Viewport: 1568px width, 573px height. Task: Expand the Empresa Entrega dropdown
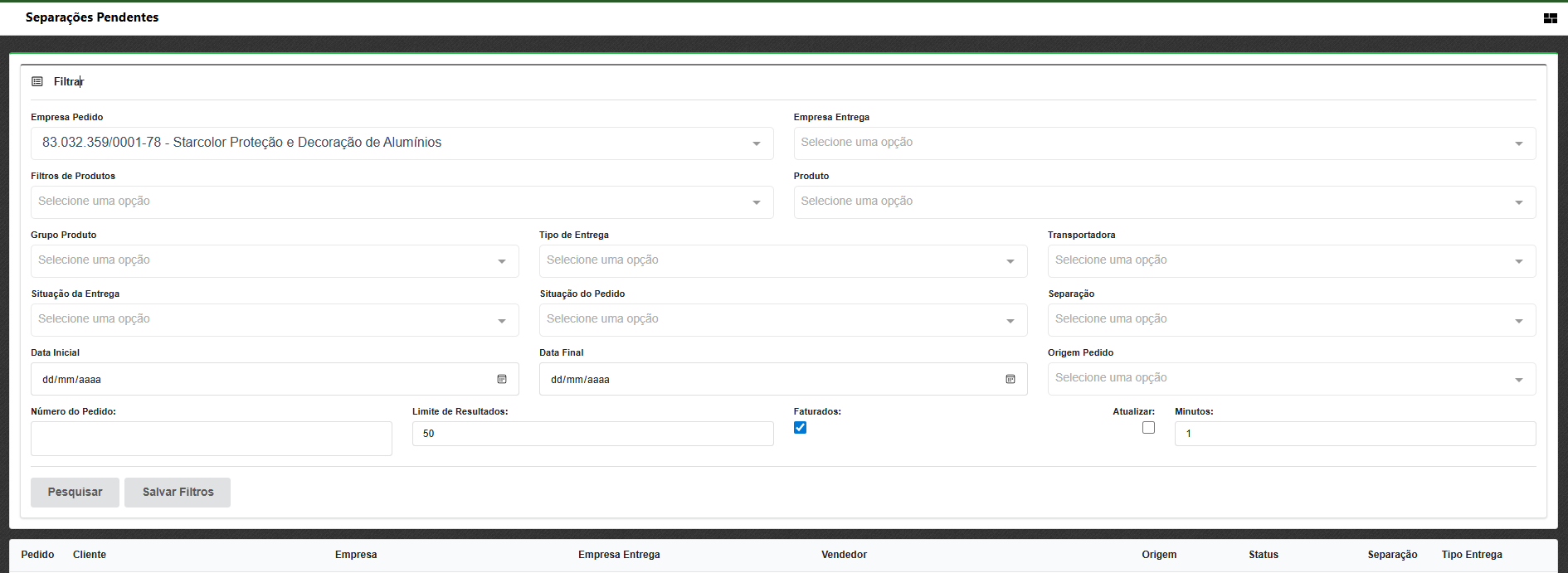(x=1164, y=143)
